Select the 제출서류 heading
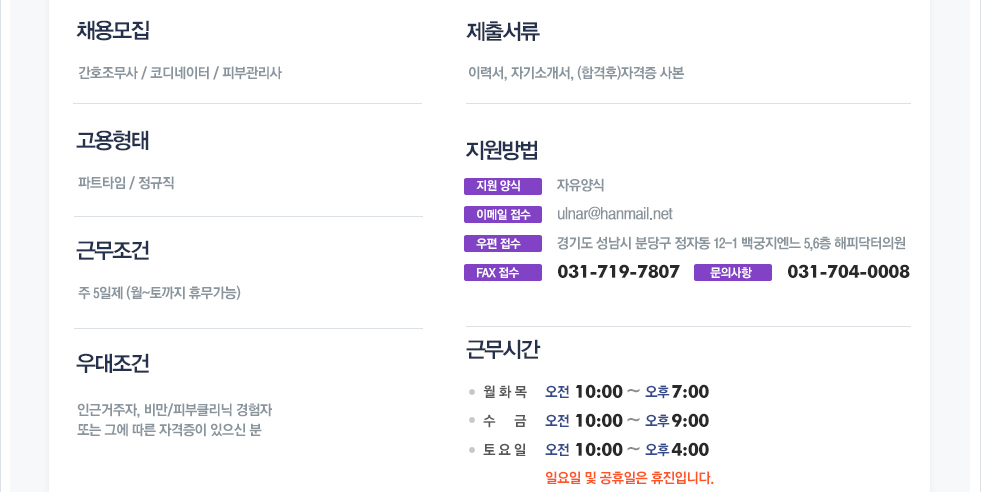Viewport: 981px width, 492px height. click(x=502, y=31)
